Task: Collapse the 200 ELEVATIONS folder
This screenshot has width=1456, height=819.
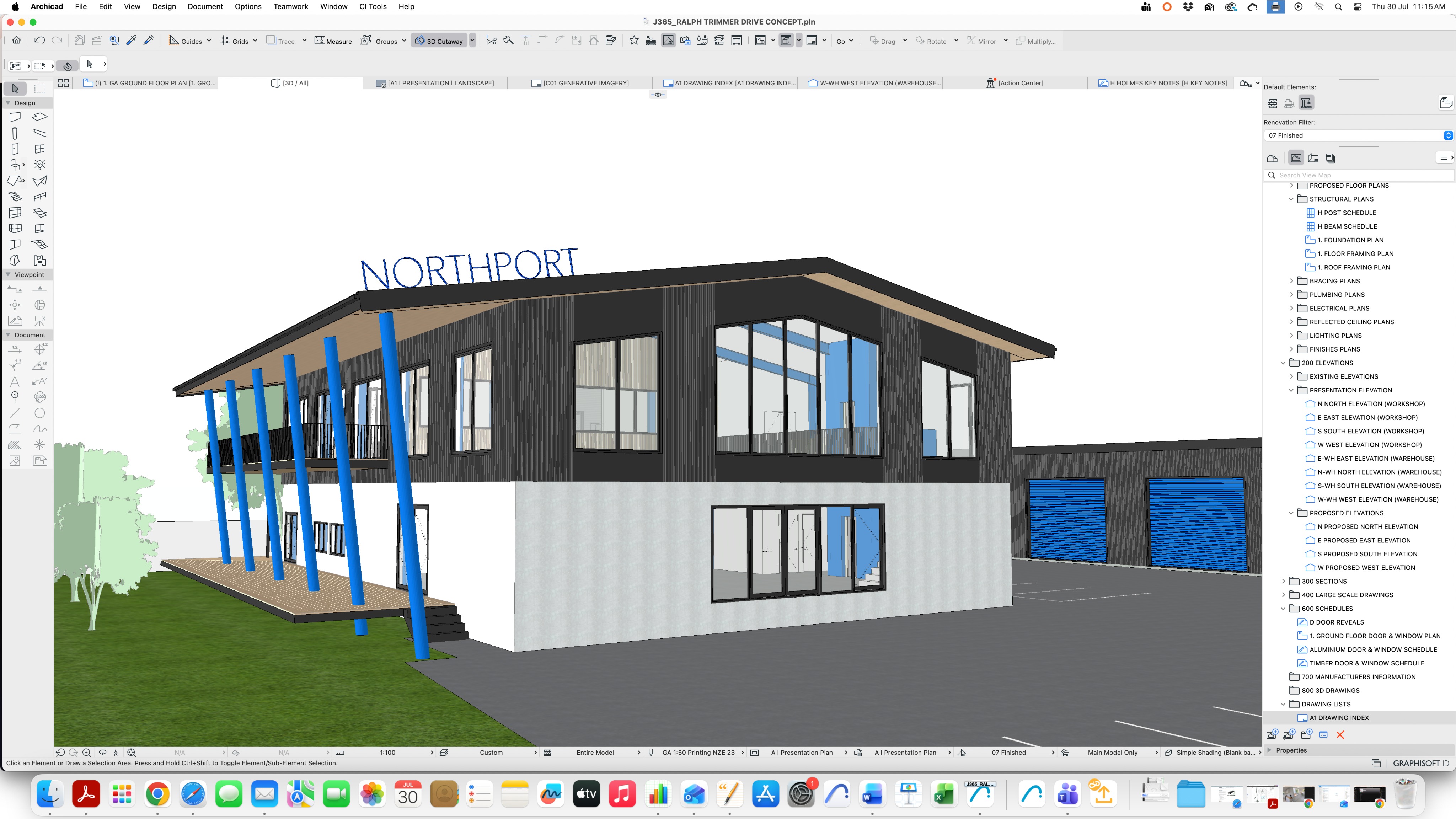Action: pos(1283,363)
